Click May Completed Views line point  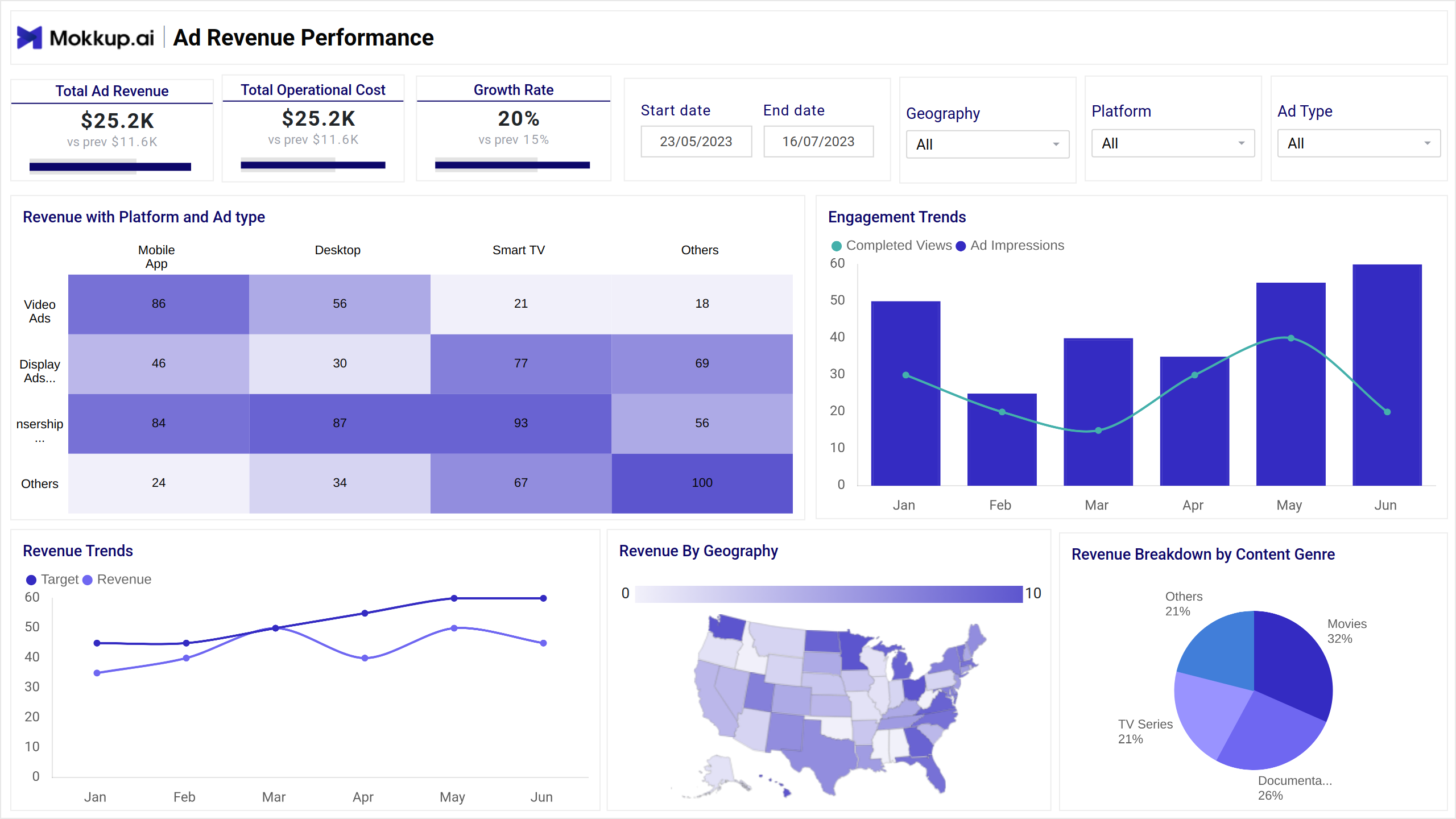1291,338
